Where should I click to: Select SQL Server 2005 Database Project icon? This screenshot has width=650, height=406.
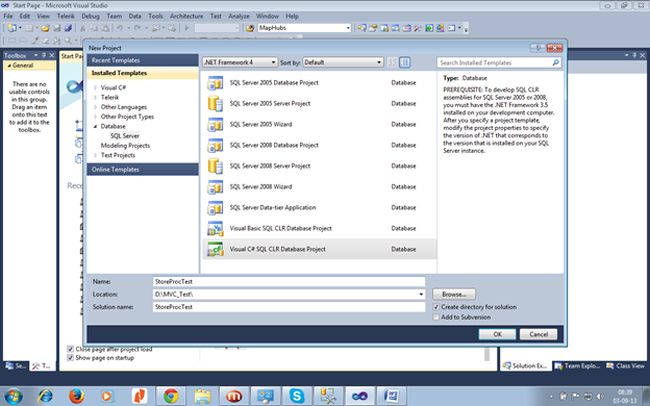coord(215,83)
